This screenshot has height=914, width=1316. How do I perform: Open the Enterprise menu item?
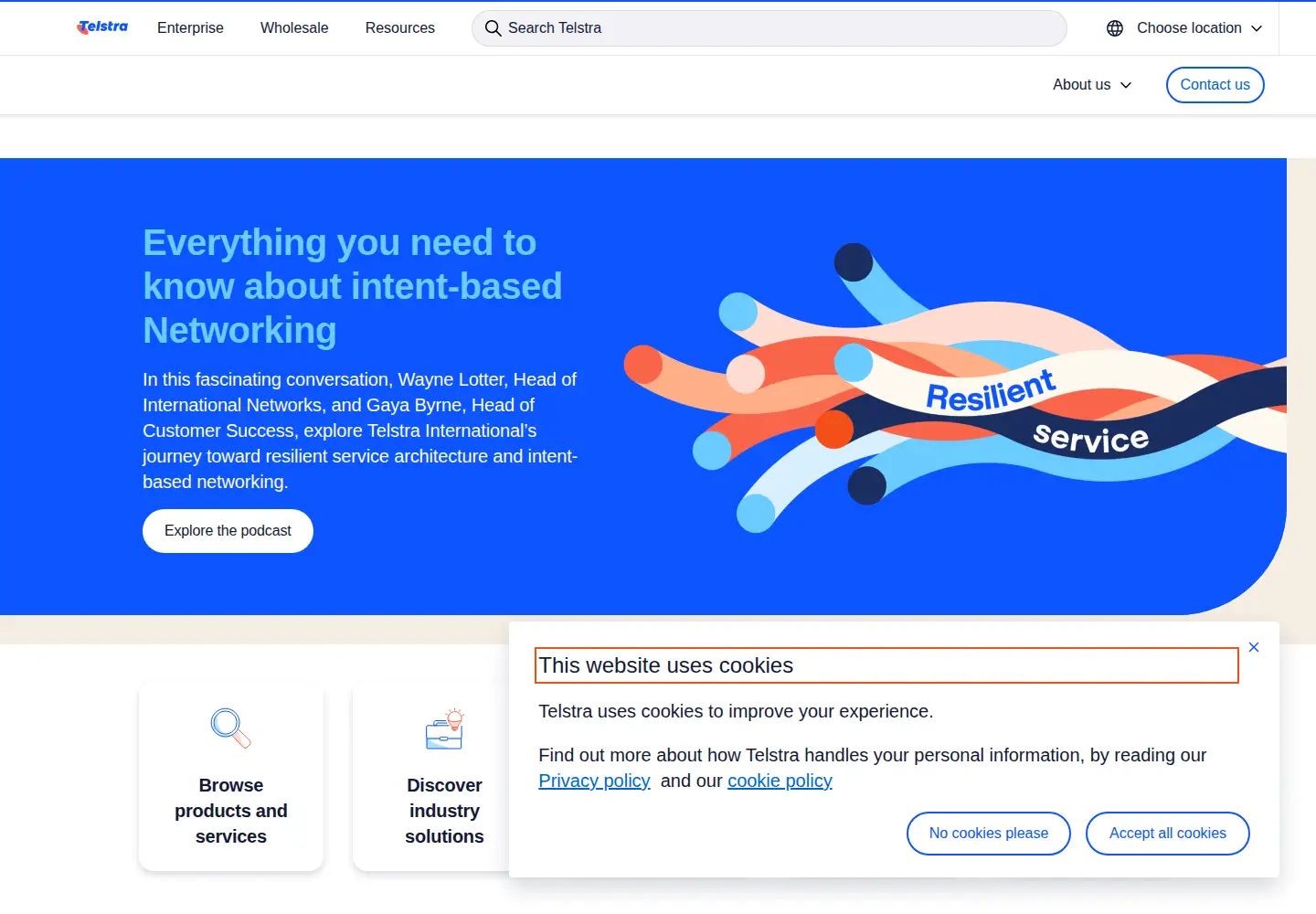190,27
